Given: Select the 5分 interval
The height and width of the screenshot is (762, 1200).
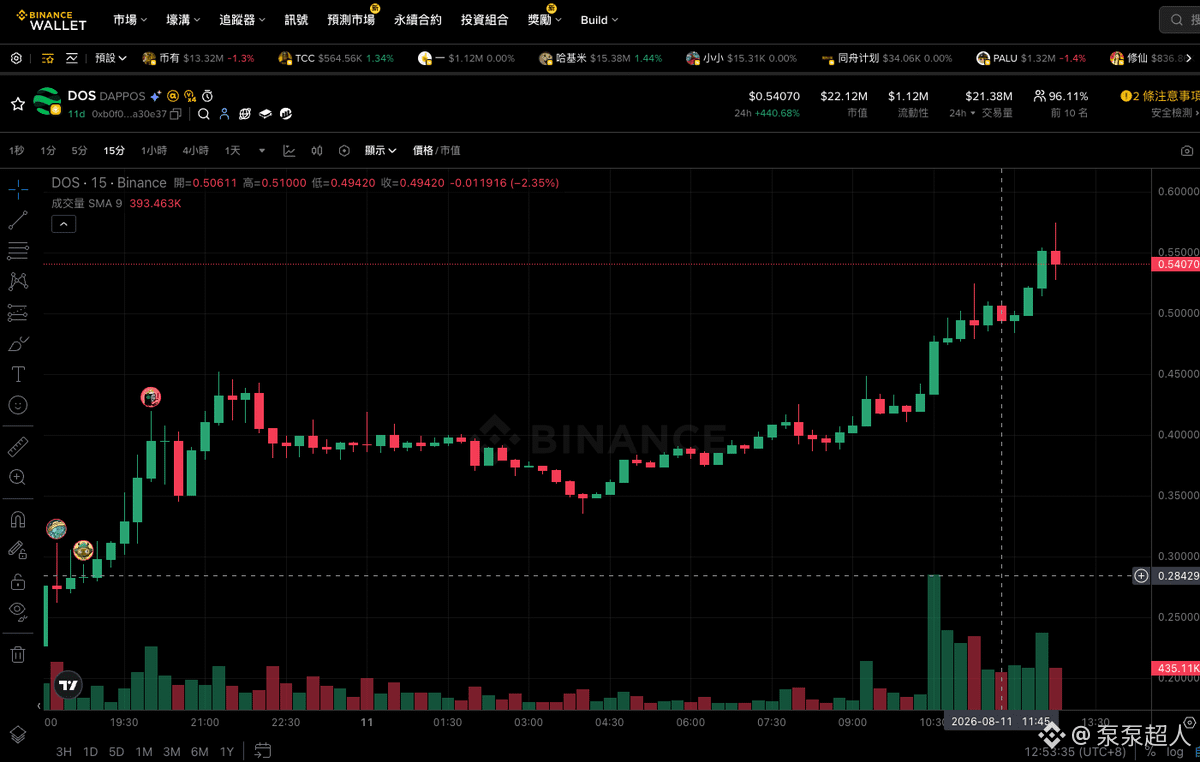Looking at the screenshot, I should tap(79, 151).
